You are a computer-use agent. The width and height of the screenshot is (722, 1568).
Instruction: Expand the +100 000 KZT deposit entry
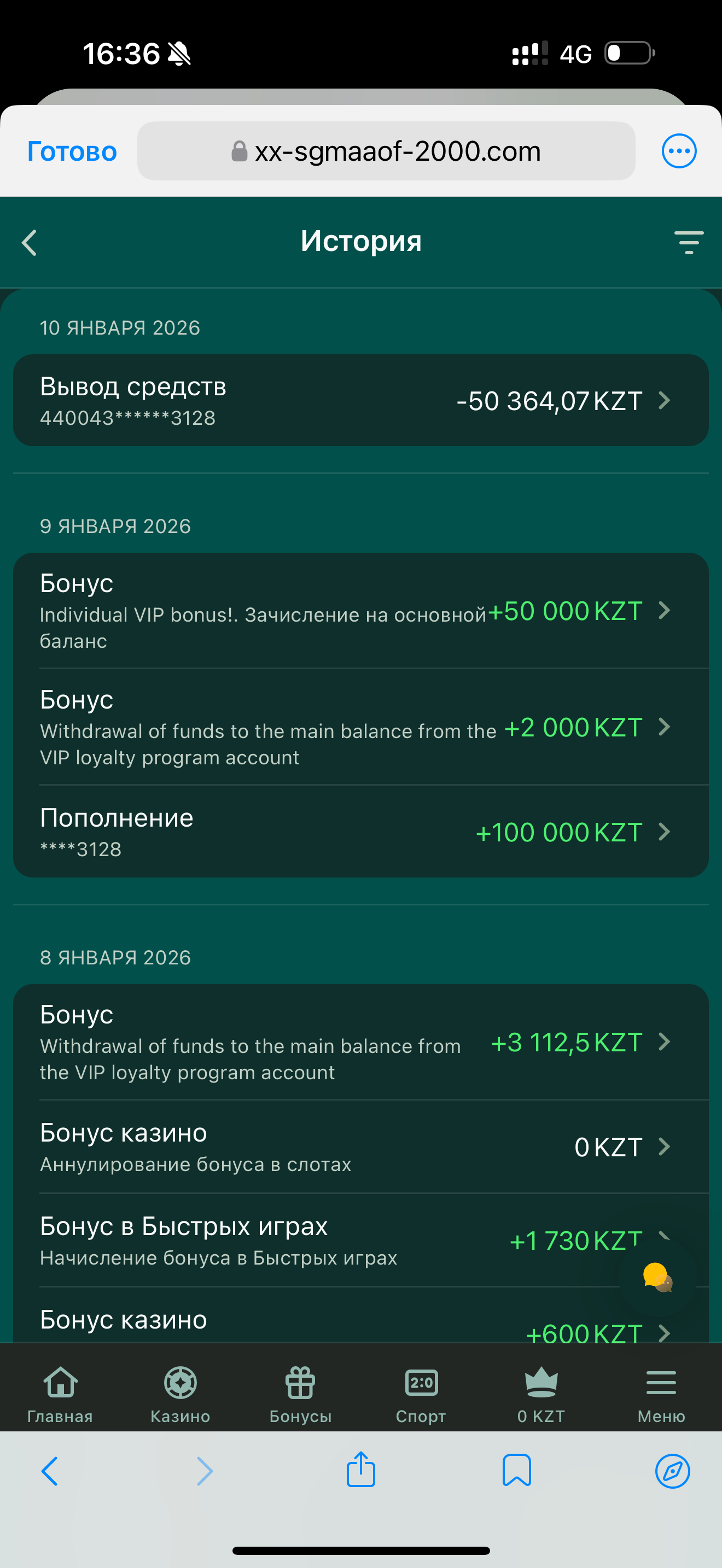665,832
